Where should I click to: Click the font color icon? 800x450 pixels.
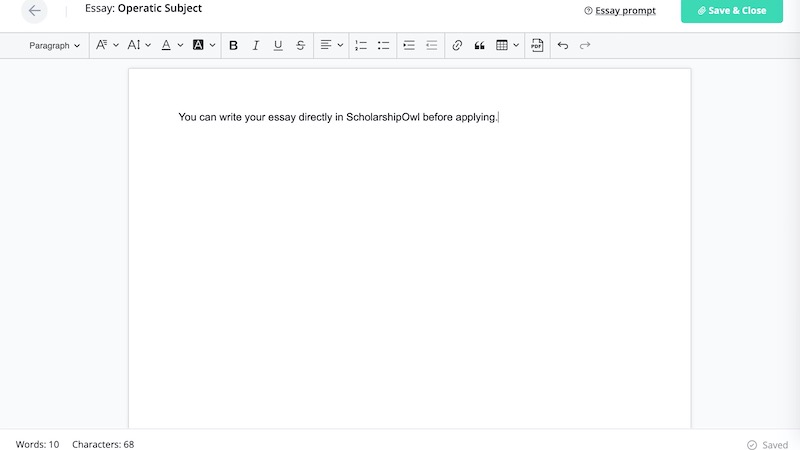[166, 45]
